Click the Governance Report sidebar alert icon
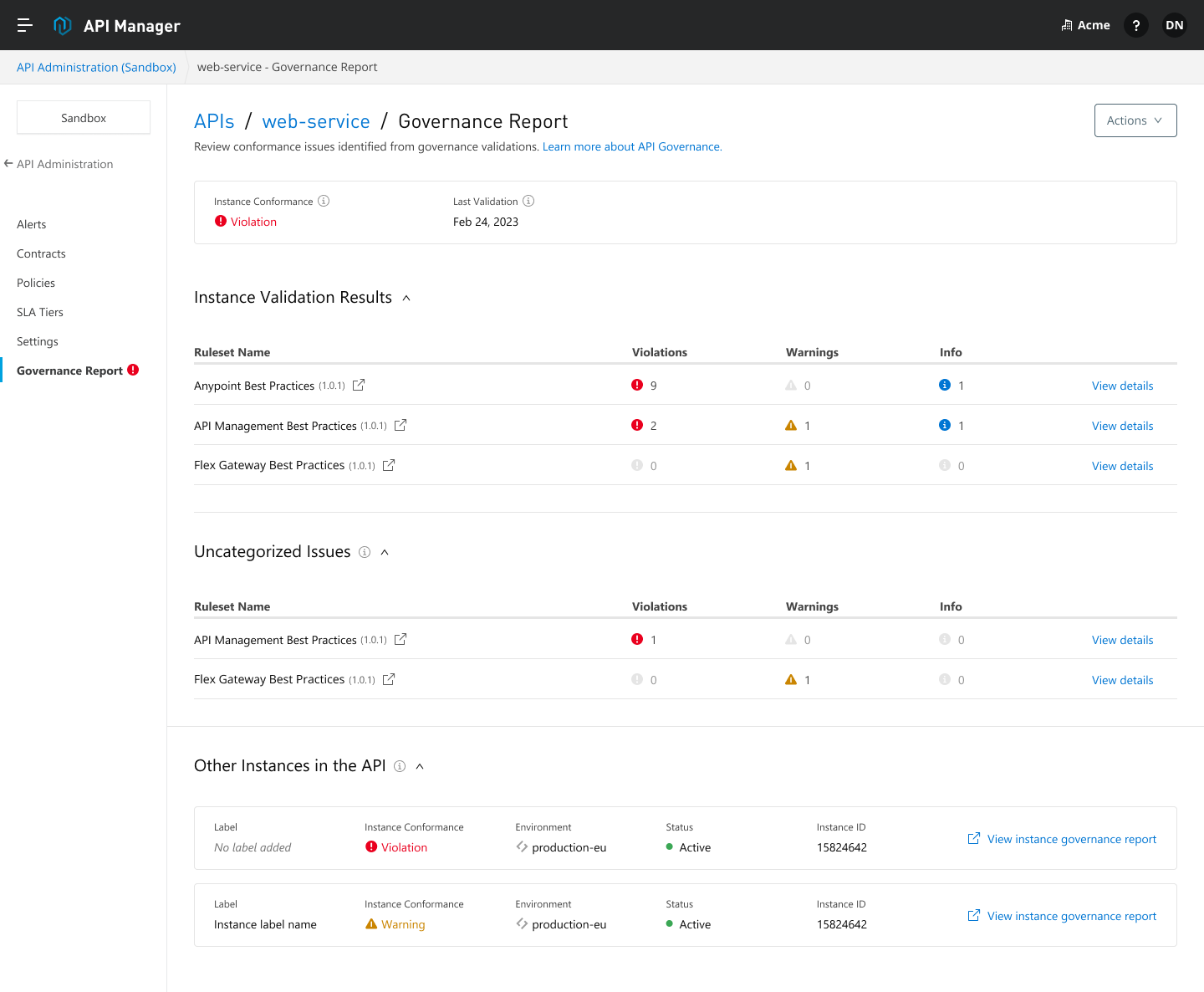1204x992 pixels. (x=133, y=370)
